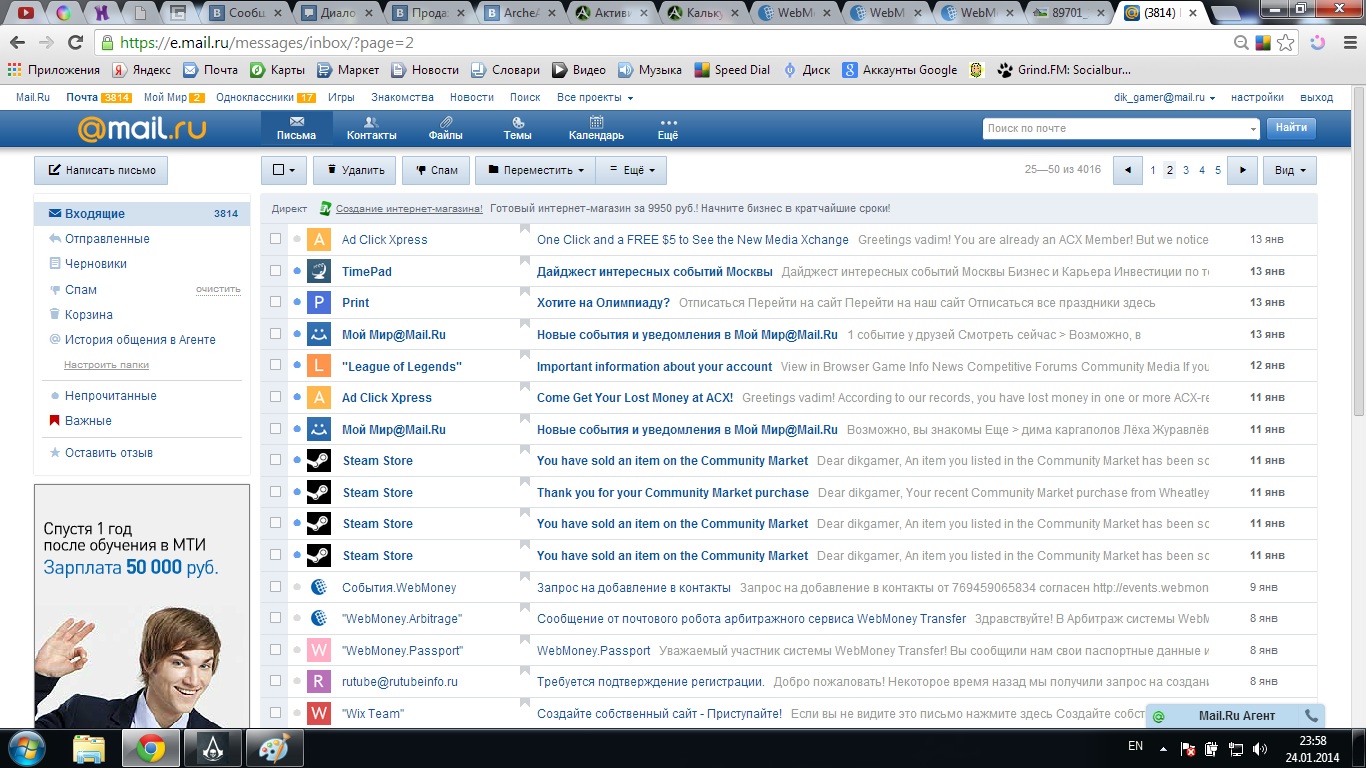Toggle the unread dot on League of Legends email
1366x768 pixels.
pyautogui.click(x=297, y=366)
